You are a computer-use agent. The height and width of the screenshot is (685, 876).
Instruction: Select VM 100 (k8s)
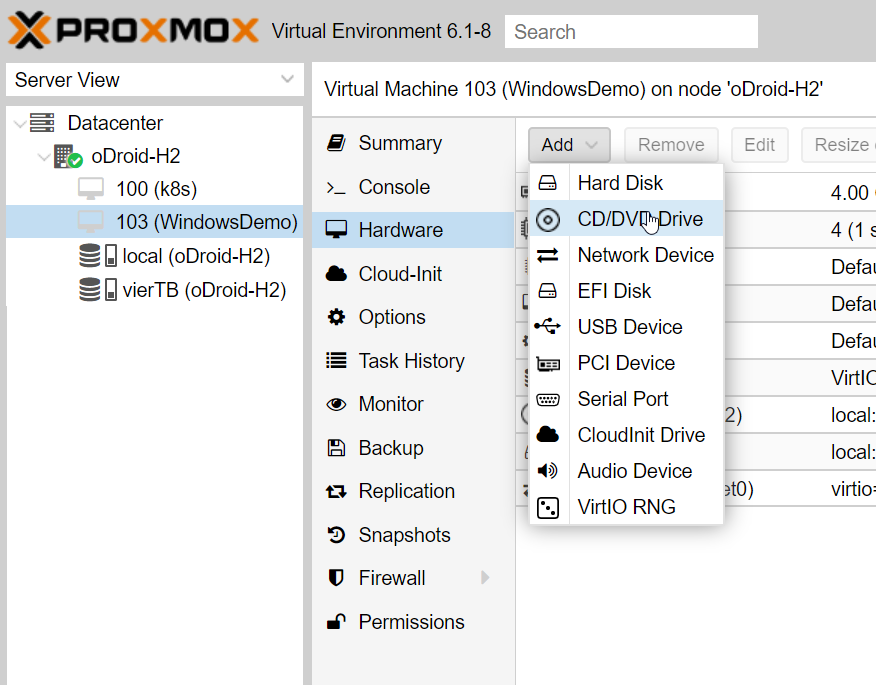click(x=156, y=189)
